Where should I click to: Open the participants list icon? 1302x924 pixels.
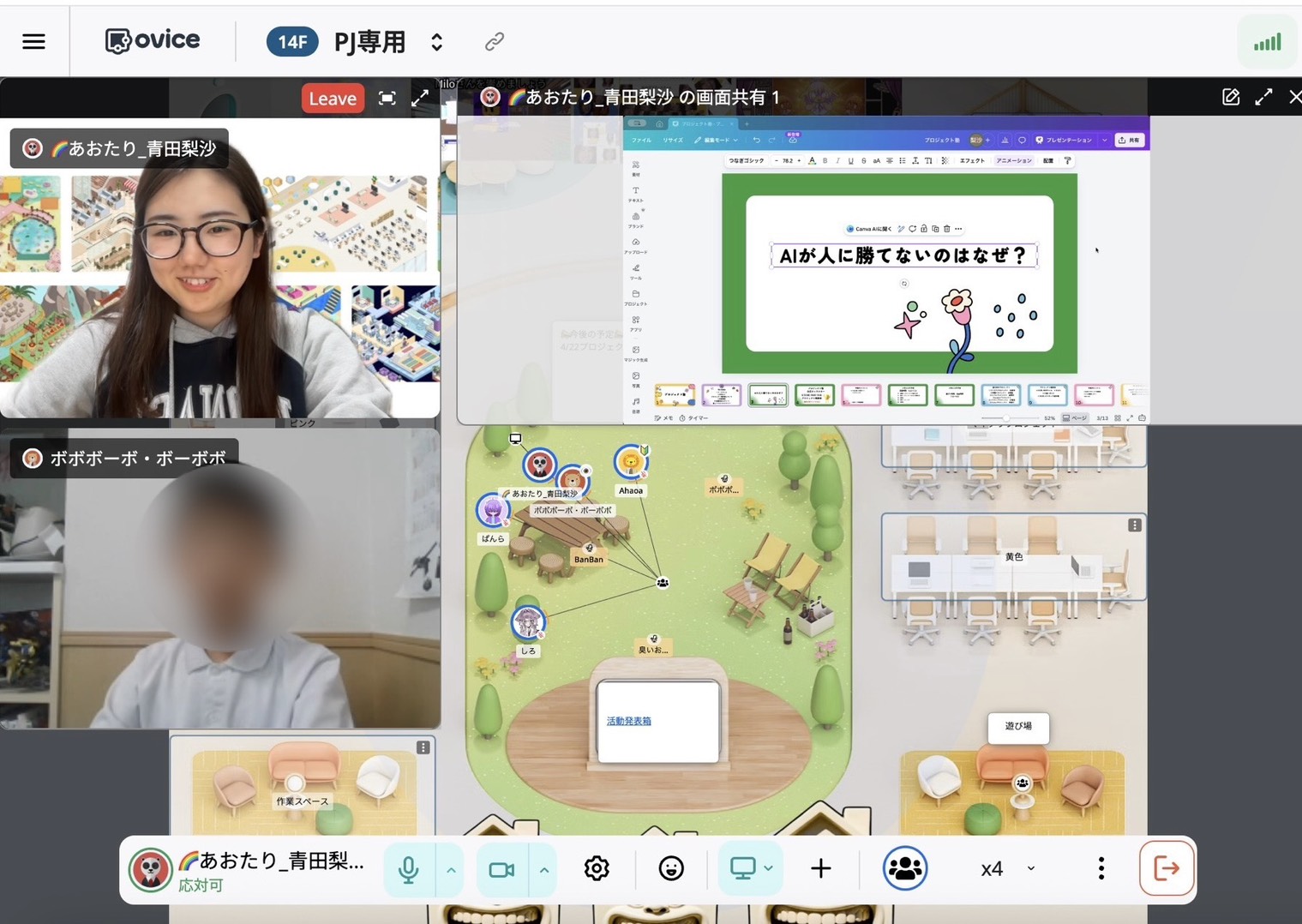(904, 868)
